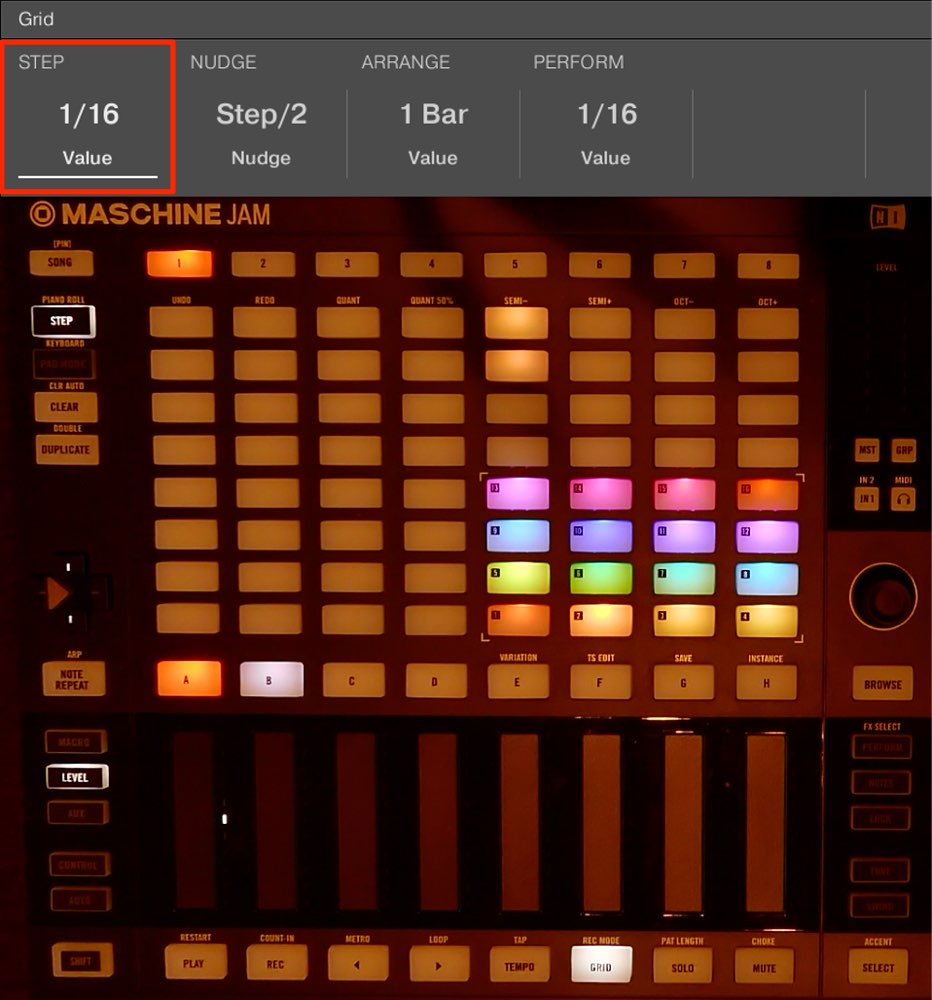Hold the SHIFT button
This screenshot has height=1000, width=932.
point(82,960)
